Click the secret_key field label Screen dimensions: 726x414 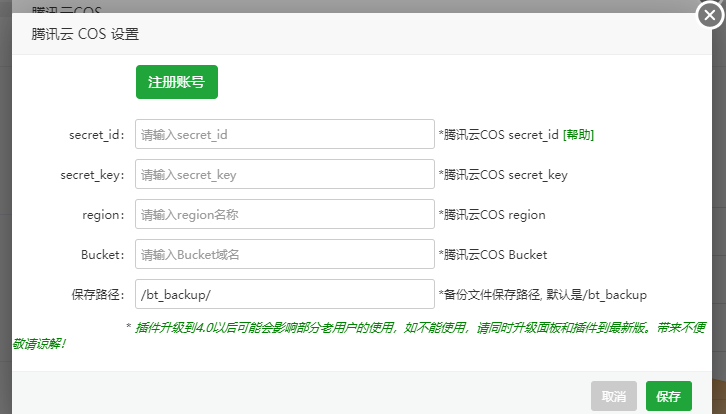click(x=92, y=175)
